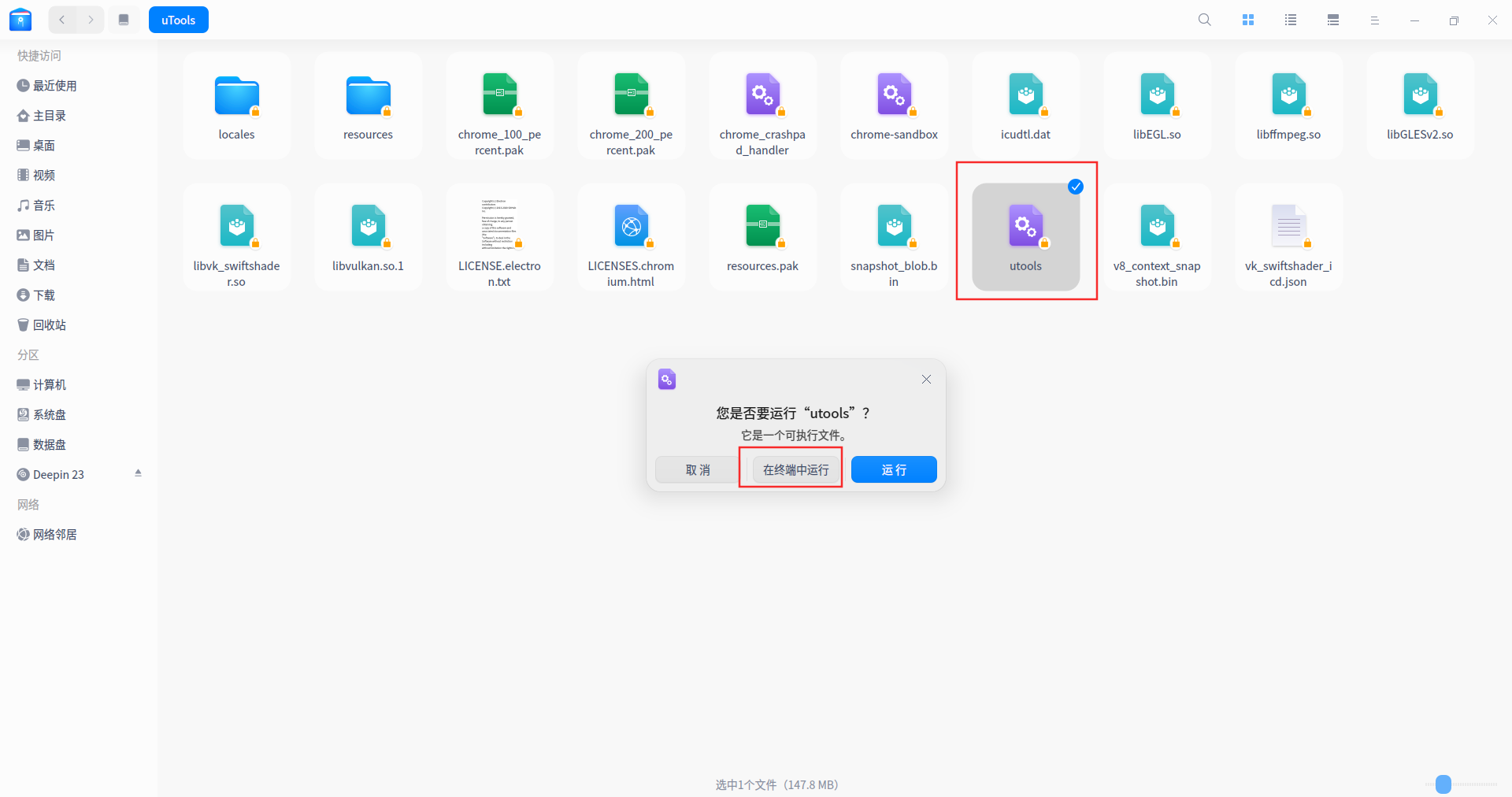This screenshot has height=797, width=1512.
Task: Select v8_context_snapshot.bin file icon
Action: [x=1157, y=226]
